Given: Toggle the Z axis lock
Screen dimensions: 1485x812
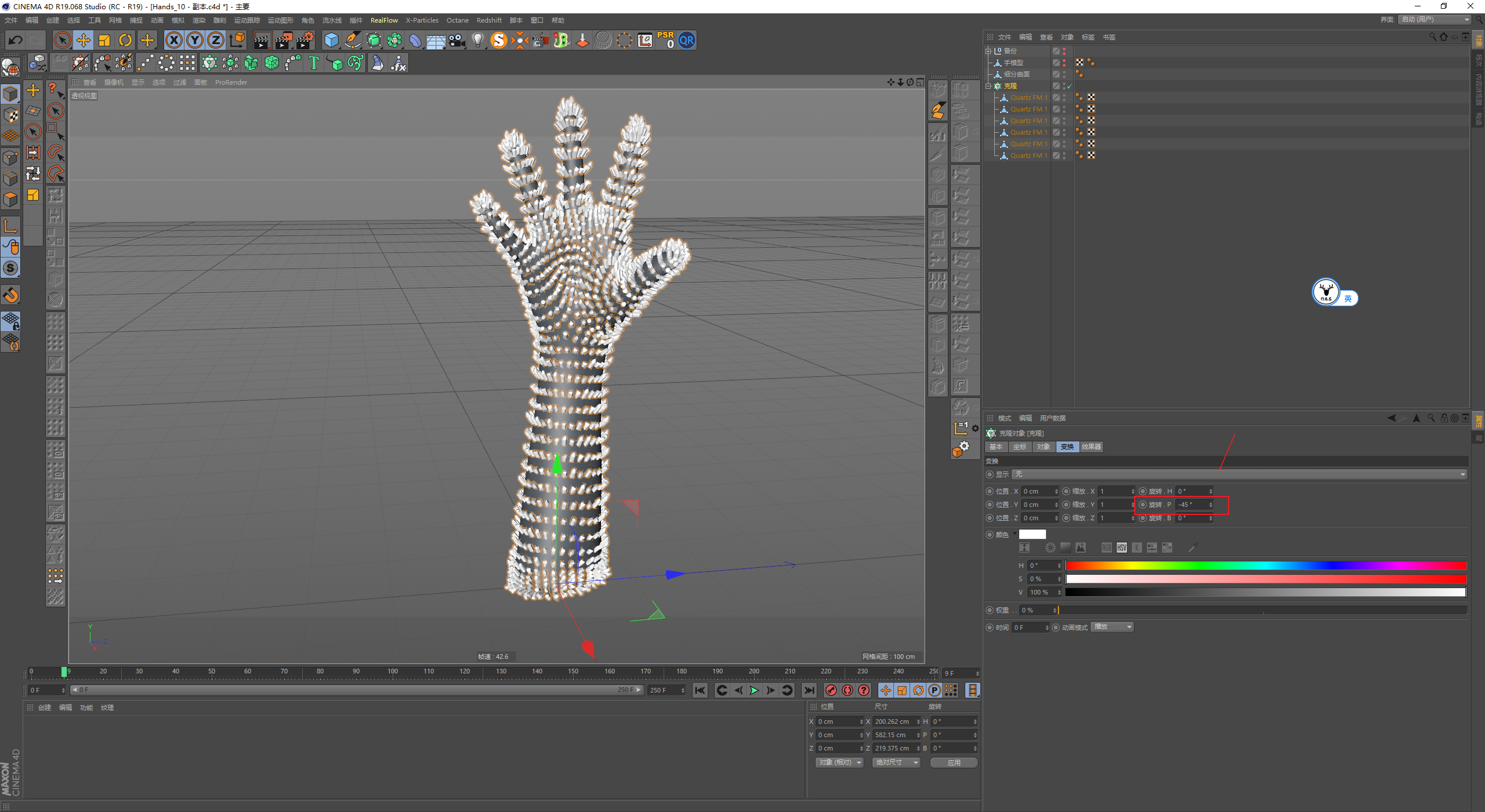Looking at the screenshot, I should point(216,40).
